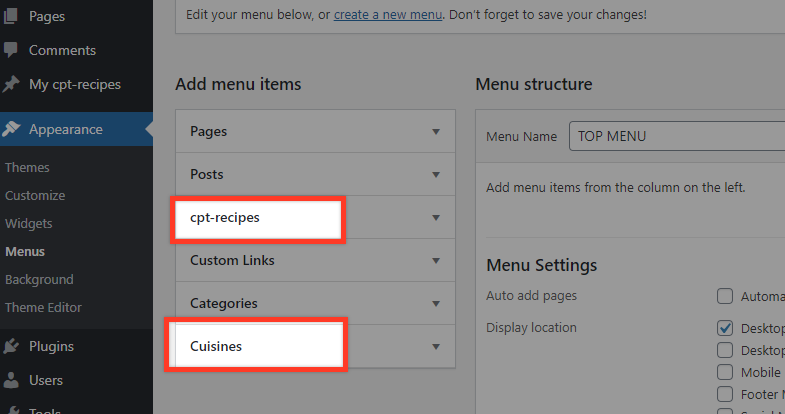Go to the Widgets submenu
Screen dimensions: 785x414
tap(29, 223)
